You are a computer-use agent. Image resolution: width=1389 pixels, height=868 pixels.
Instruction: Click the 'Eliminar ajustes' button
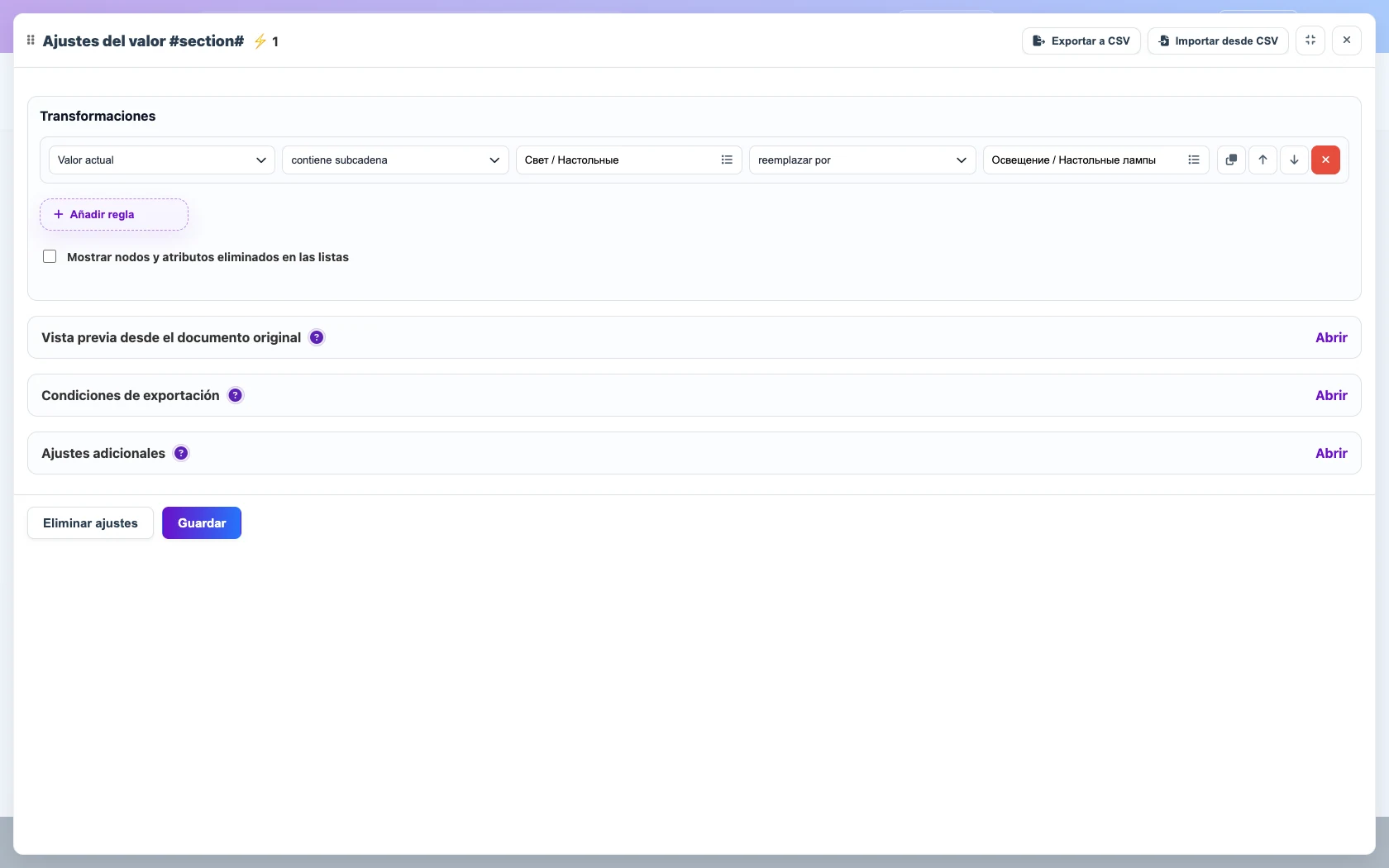(90, 523)
